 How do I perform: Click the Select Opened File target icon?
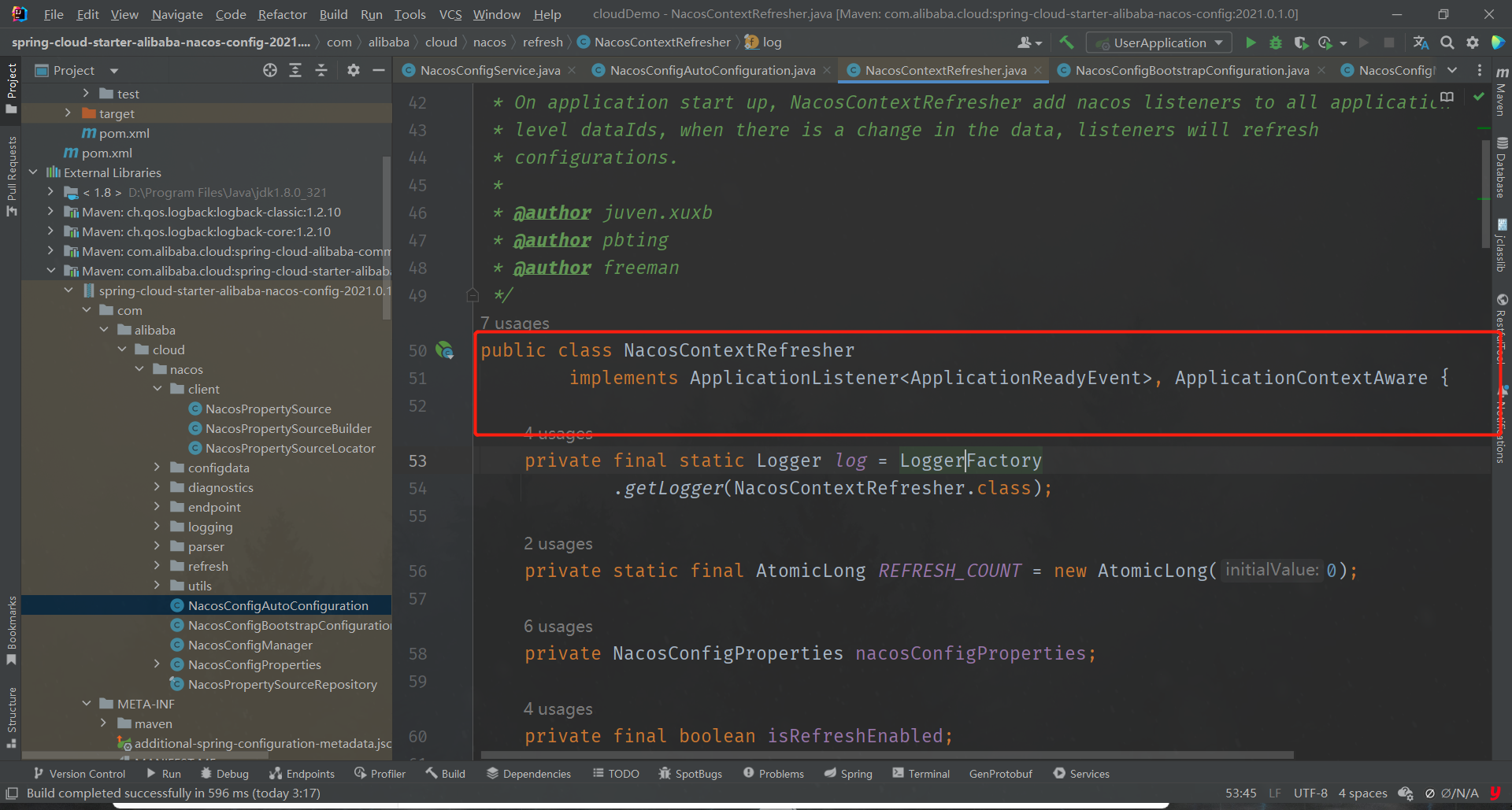click(x=270, y=70)
